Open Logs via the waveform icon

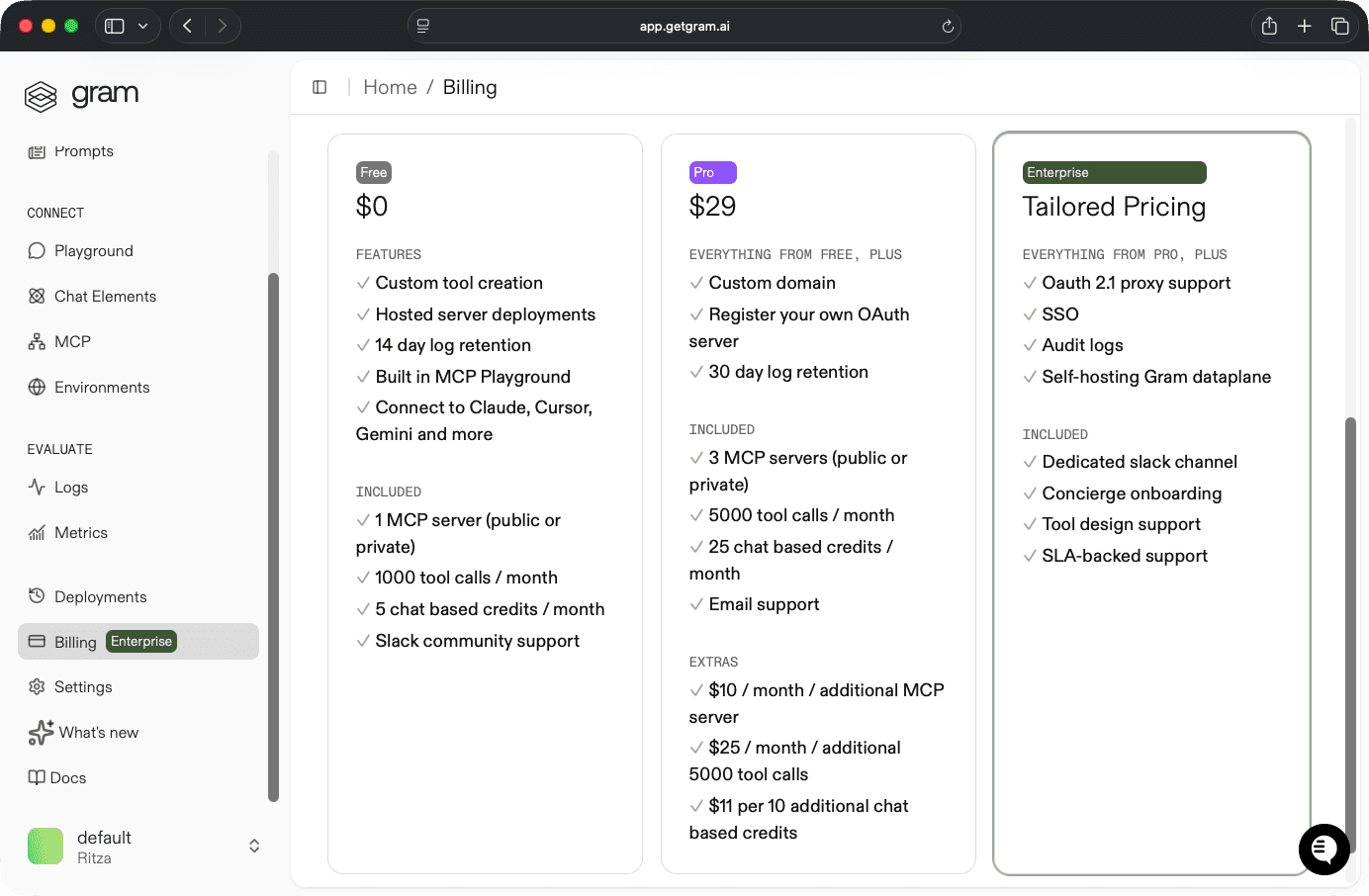(x=36, y=487)
